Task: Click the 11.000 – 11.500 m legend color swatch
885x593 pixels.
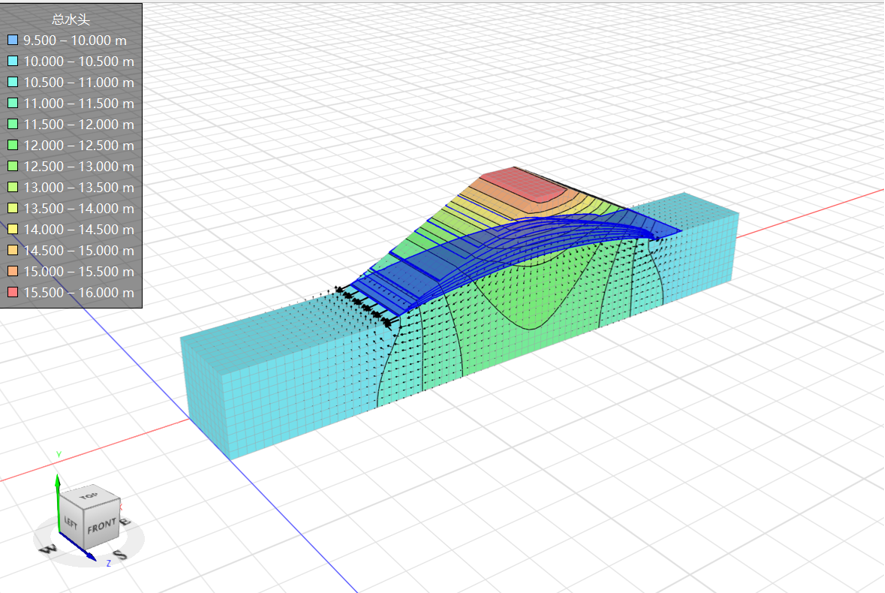Action: pyautogui.click(x=12, y=103)
